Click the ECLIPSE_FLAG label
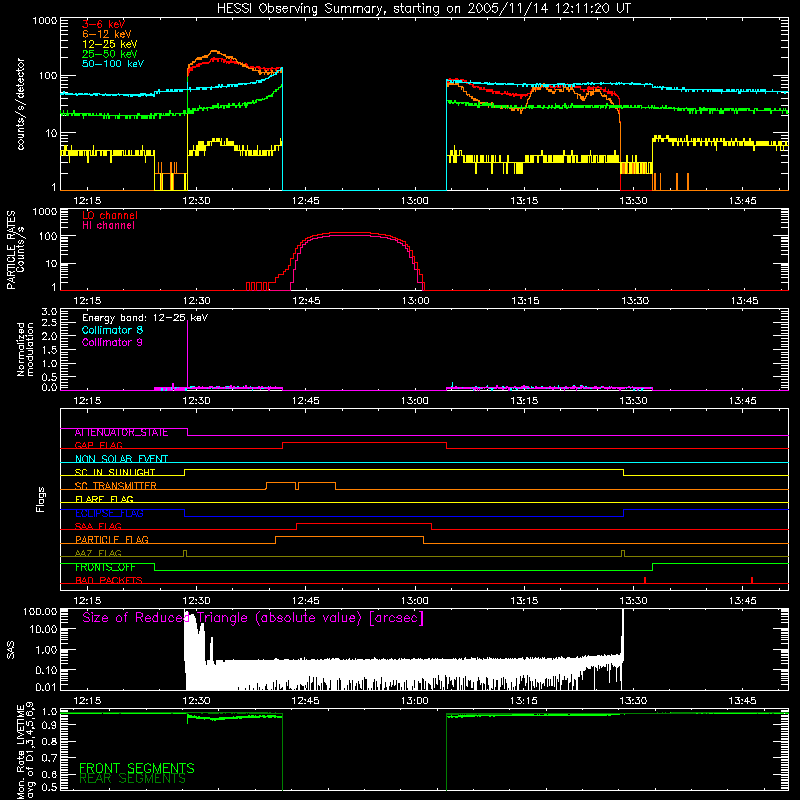 (x=109, y=513)
